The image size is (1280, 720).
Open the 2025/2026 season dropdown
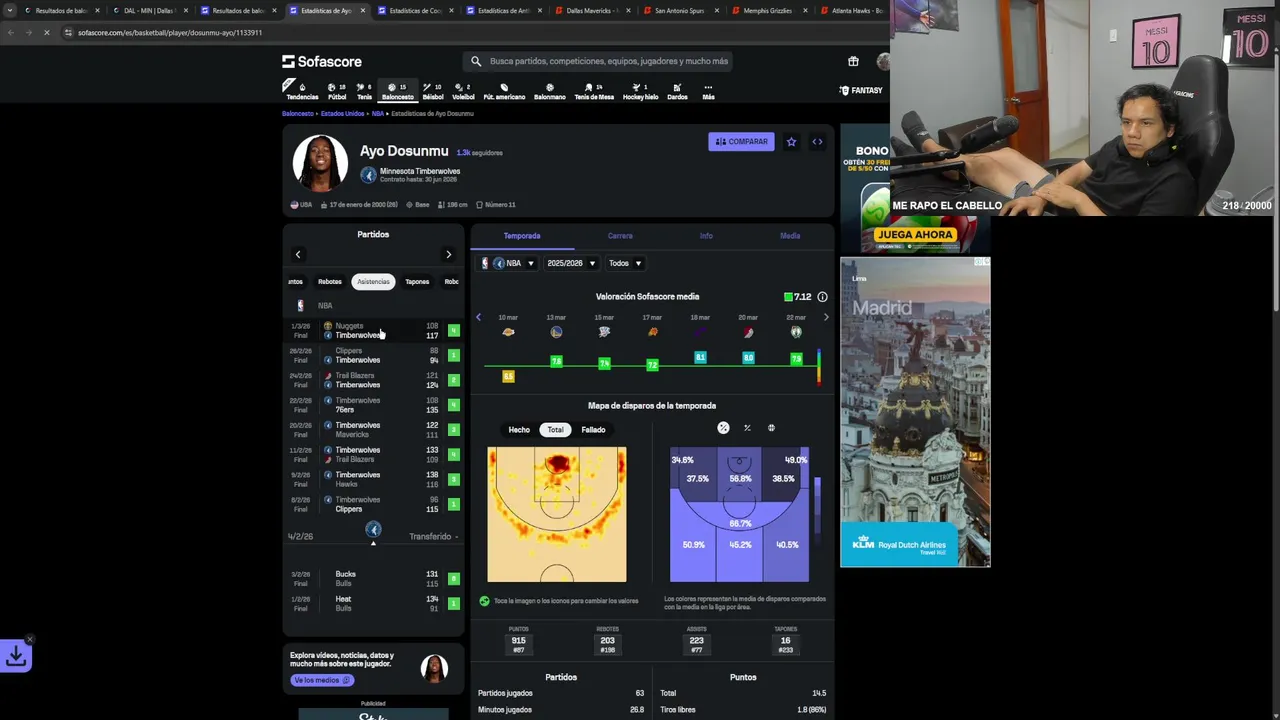(x=571, y=263)
